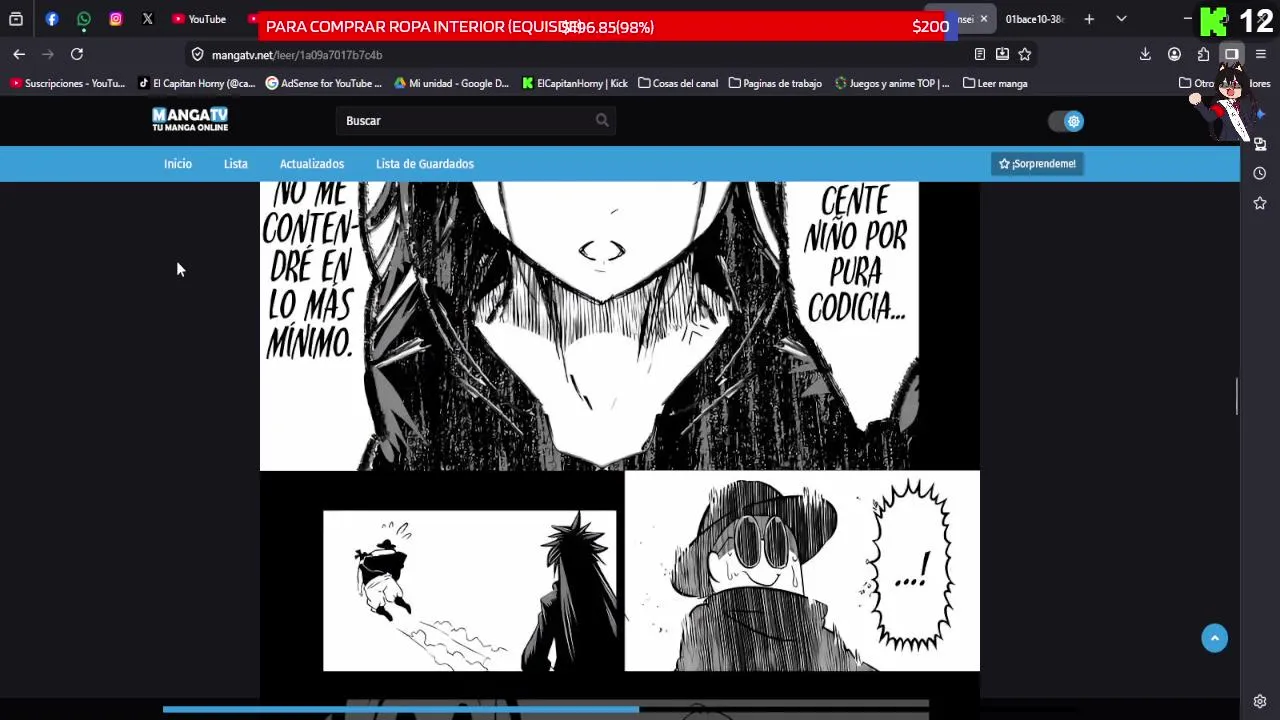
Task: Open the Firefox hamburger menu
Action: coord(1260,54)
